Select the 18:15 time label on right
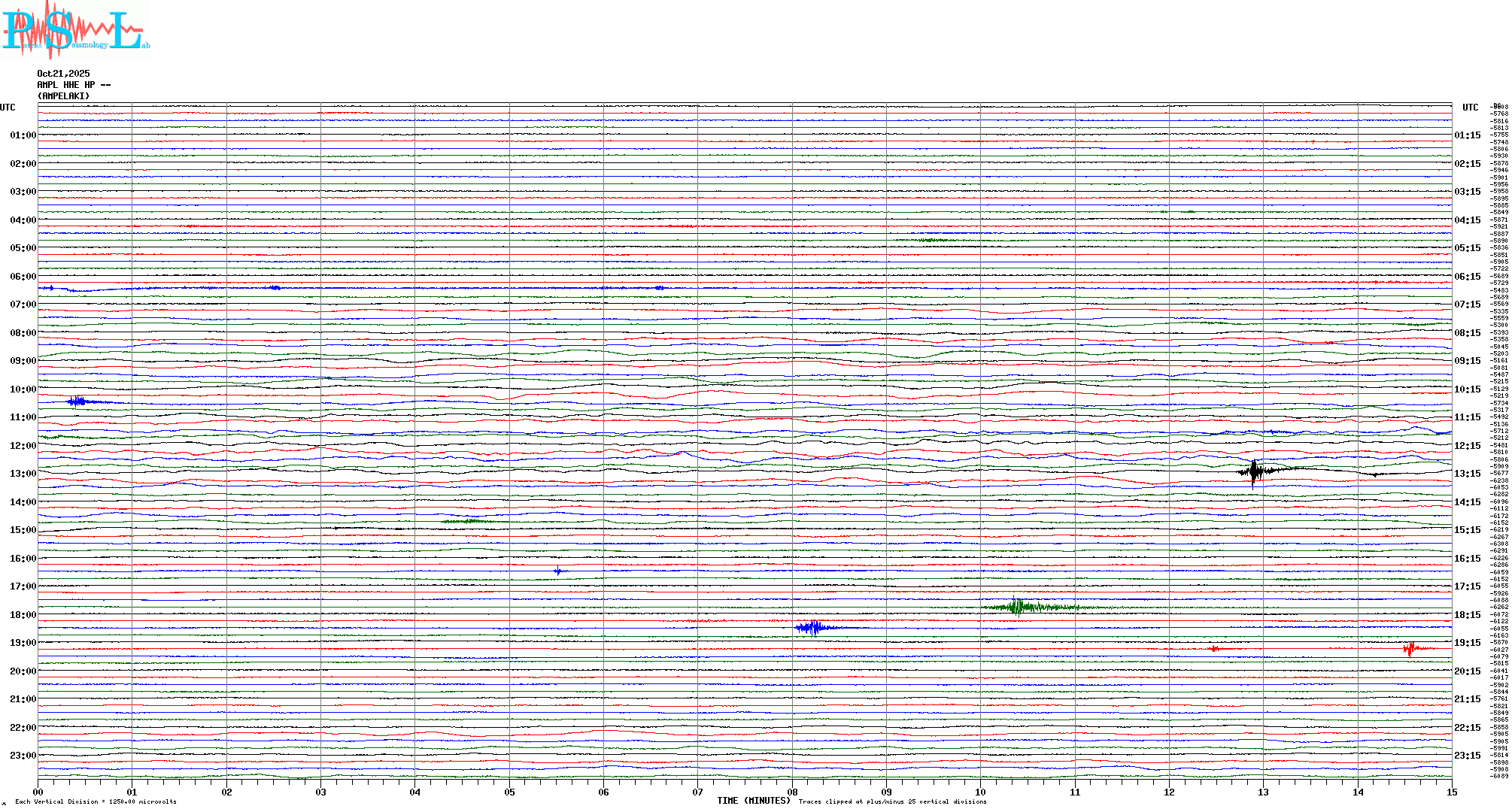The height and width of the screenshot is (812, 1512). [x=1467, y=615]
